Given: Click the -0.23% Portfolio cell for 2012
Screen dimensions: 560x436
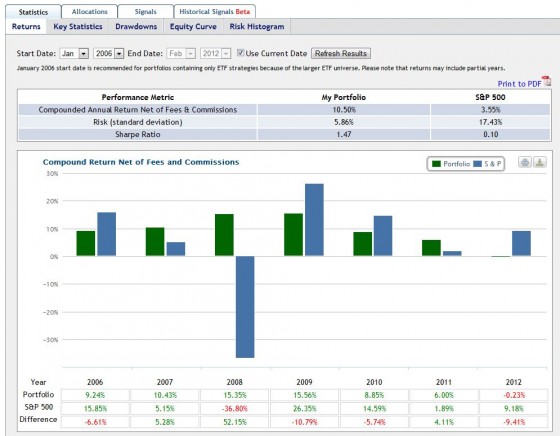Looking at the screenshot, I should pyautogui.click(x=514, y=395).
